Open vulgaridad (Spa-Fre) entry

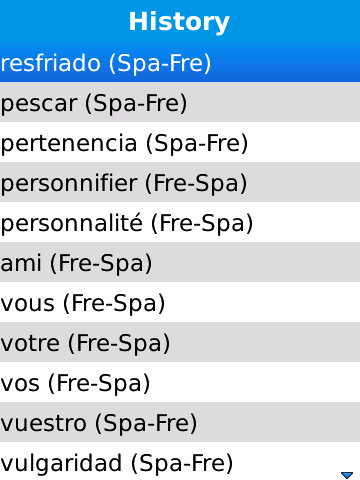tap(180, 461)
